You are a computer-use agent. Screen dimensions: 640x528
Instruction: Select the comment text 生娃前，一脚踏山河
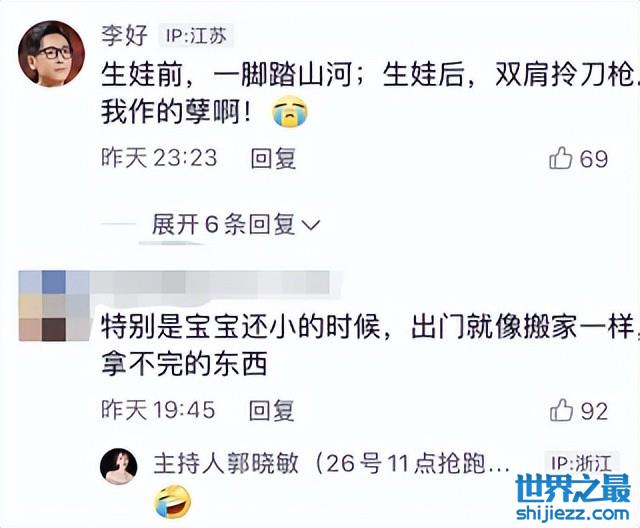[x=227, y=75]
